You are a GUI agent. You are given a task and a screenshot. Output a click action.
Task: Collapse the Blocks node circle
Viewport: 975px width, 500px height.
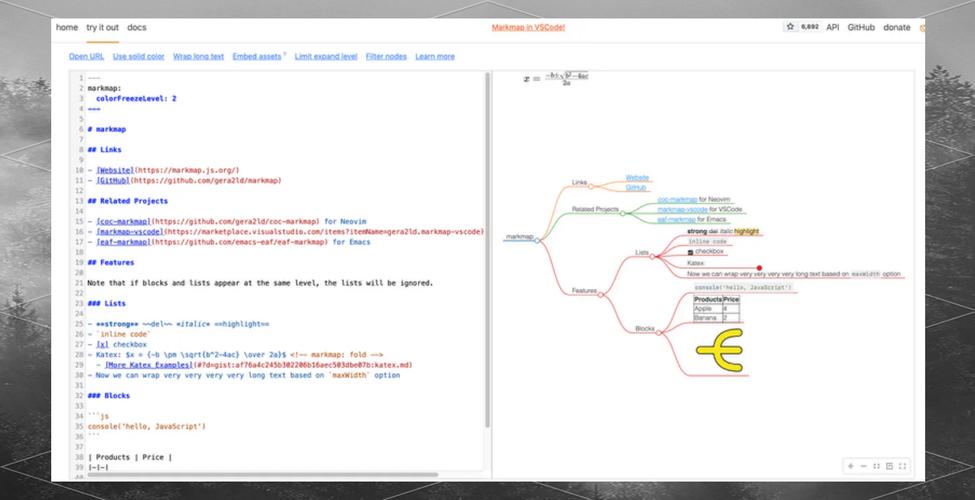pyautogui.click(x=658, y=333)
